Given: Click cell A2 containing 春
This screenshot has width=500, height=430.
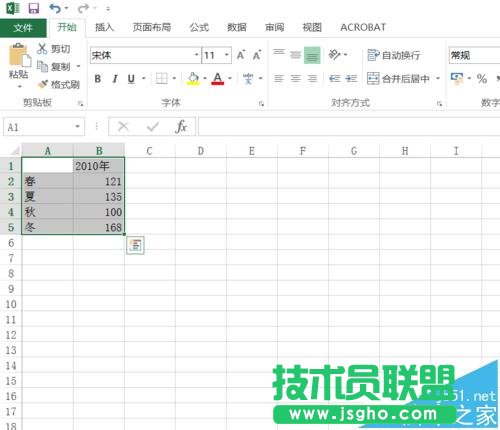Looking at the screenshot, I should click(48, 181).
